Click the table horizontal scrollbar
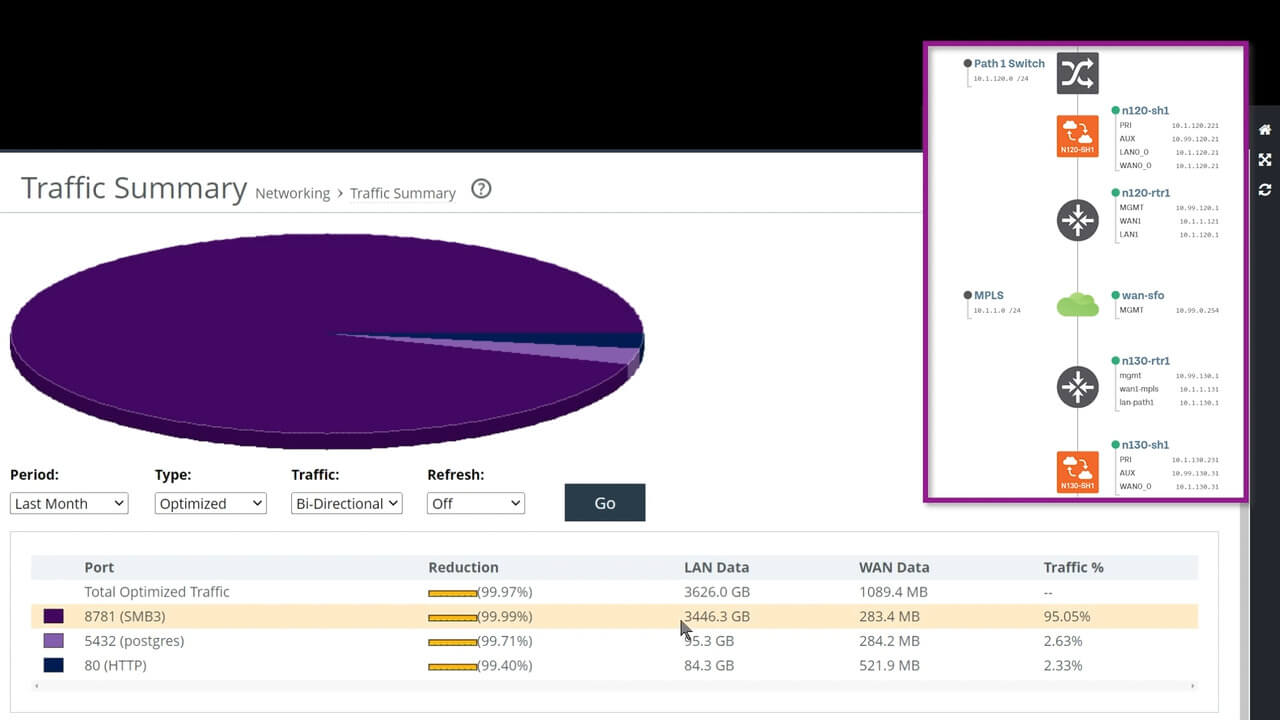Screen dimensions: 1280x720 (x=614, y=686)
